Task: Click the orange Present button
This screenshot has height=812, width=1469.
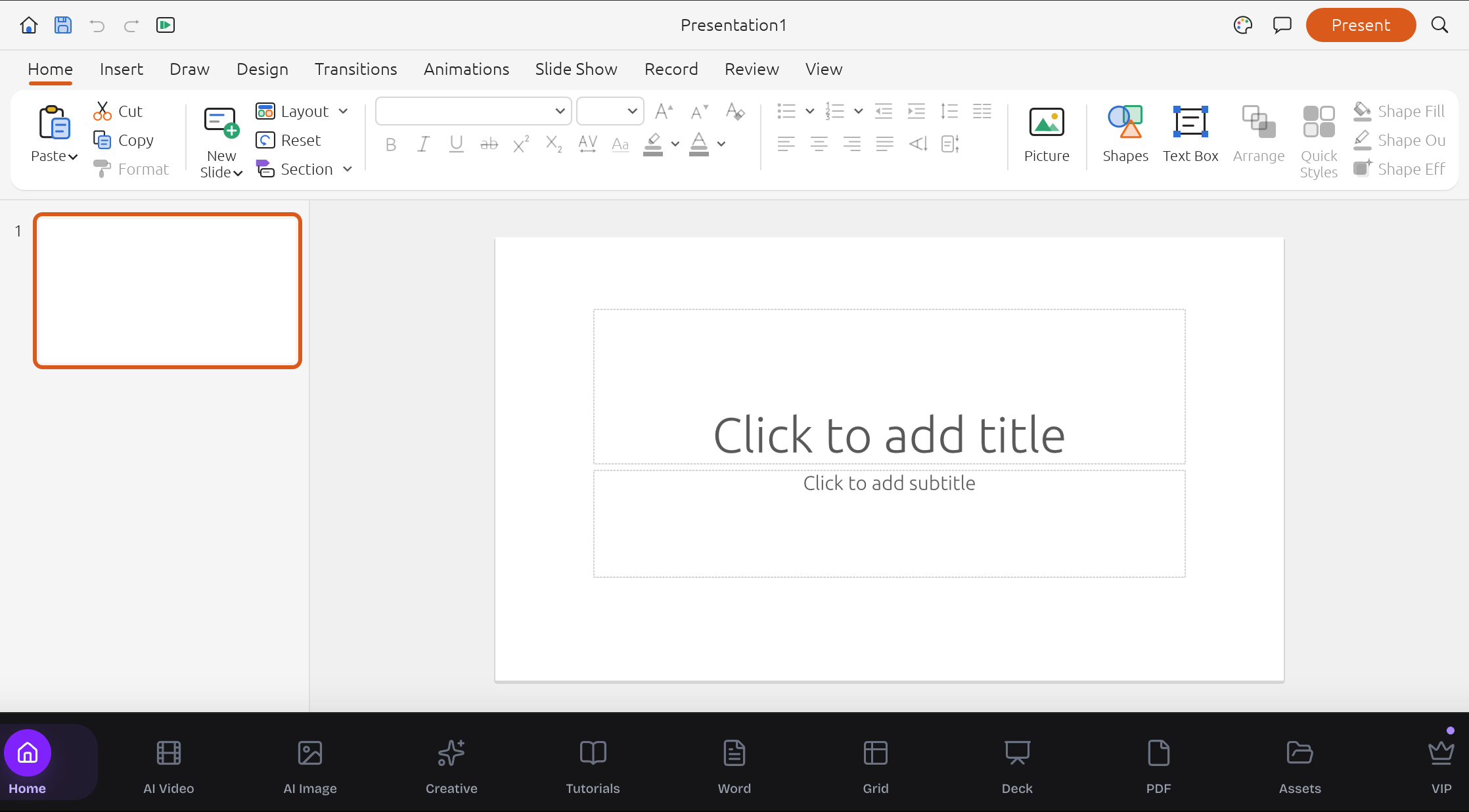Action: point(1361,25)
